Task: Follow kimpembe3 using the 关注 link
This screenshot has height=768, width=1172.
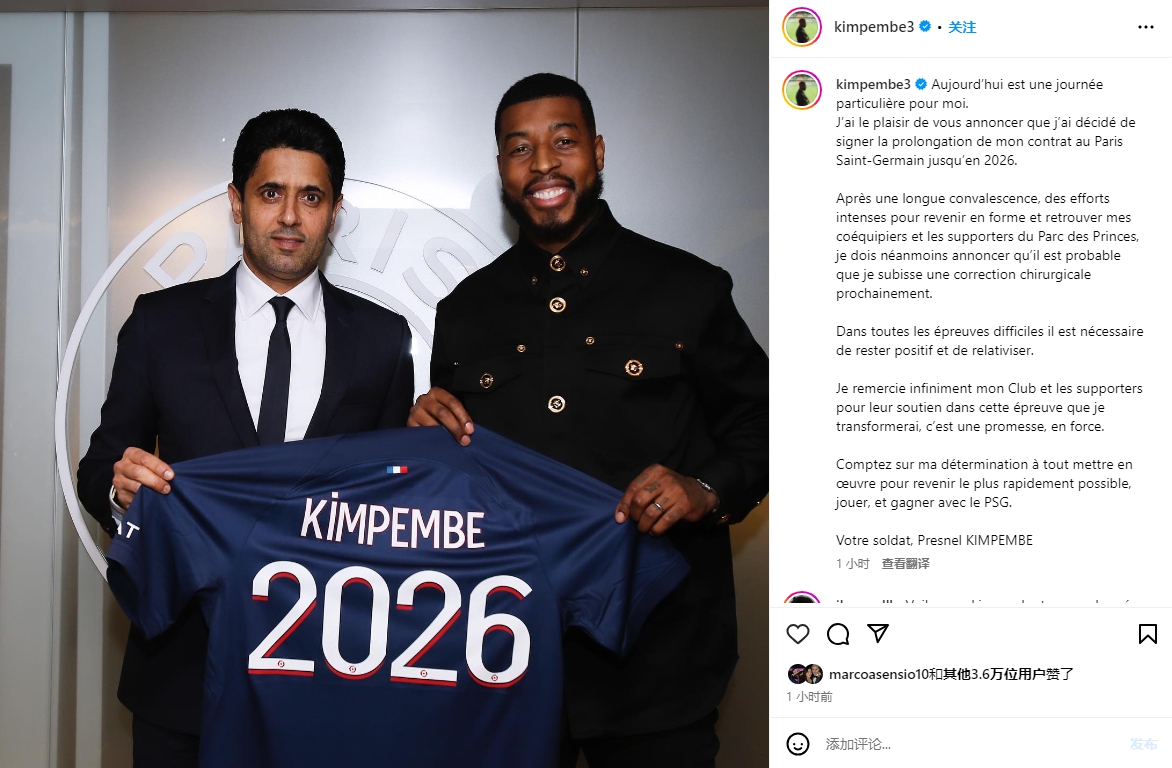Action: click(962, 27)
